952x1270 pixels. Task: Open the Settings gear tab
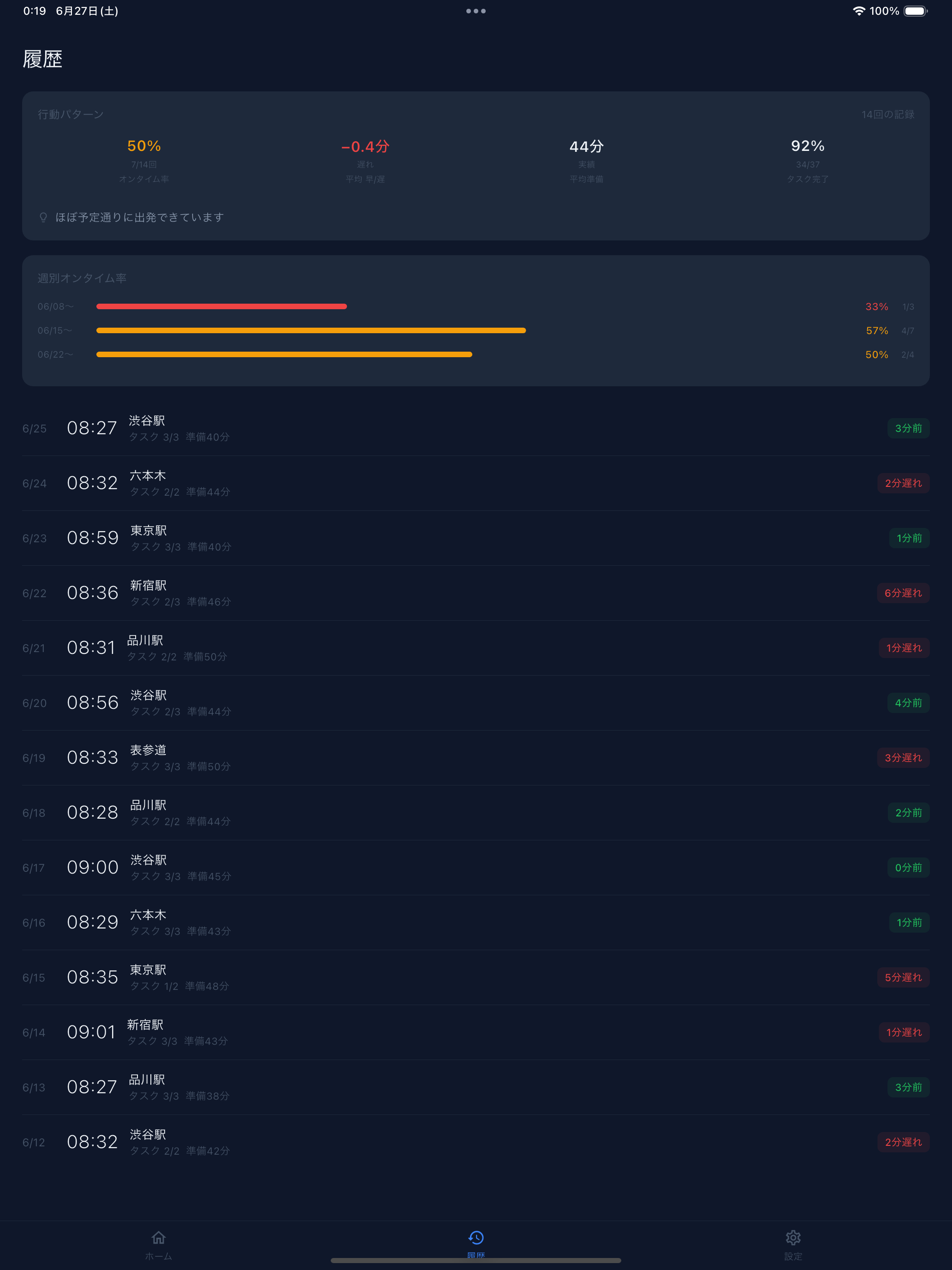[793, 1237]
